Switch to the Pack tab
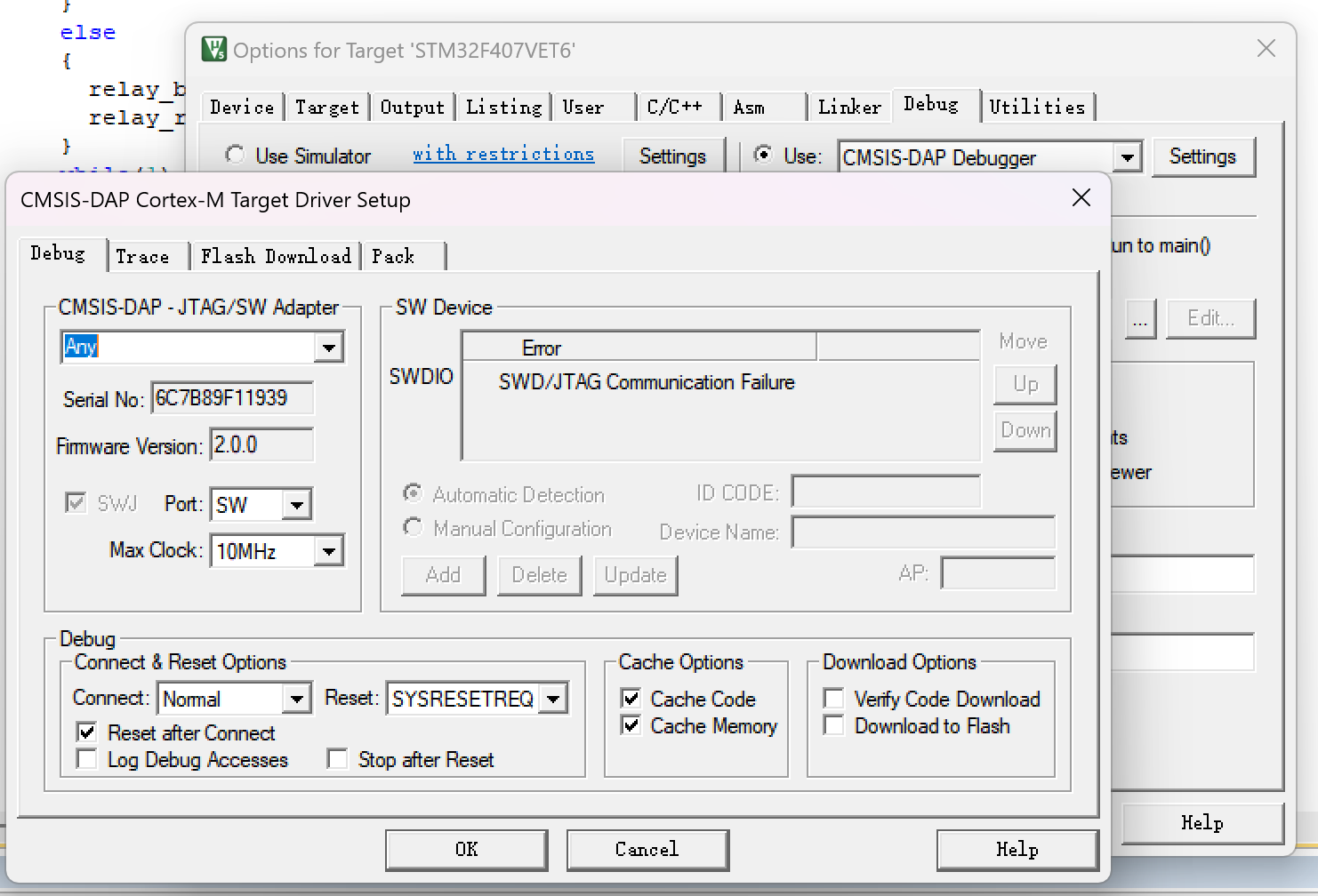Image resolution: width=1318 pixels, height=896 pixels. click(393, 256)
